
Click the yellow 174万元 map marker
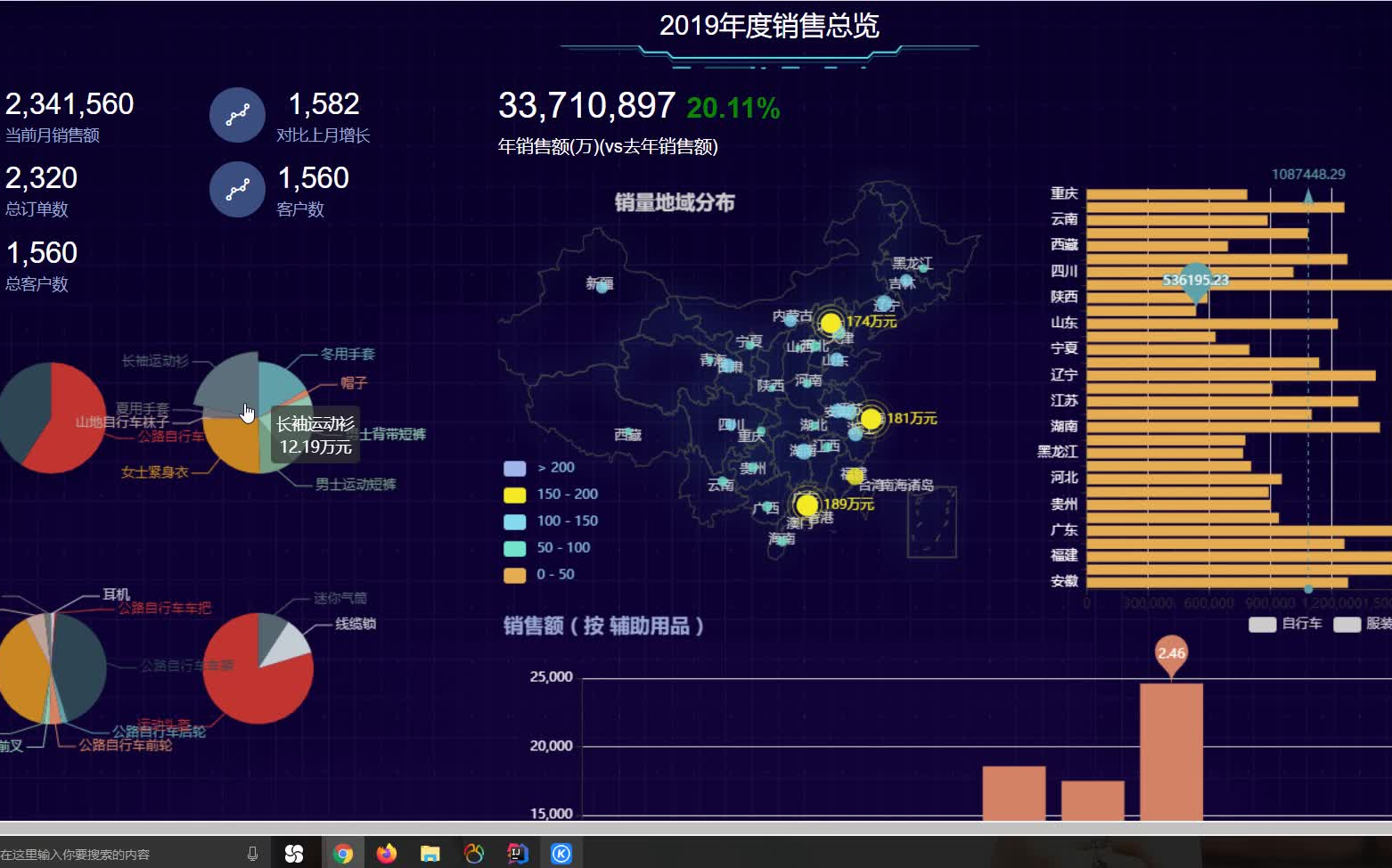(x=831, y=323)
